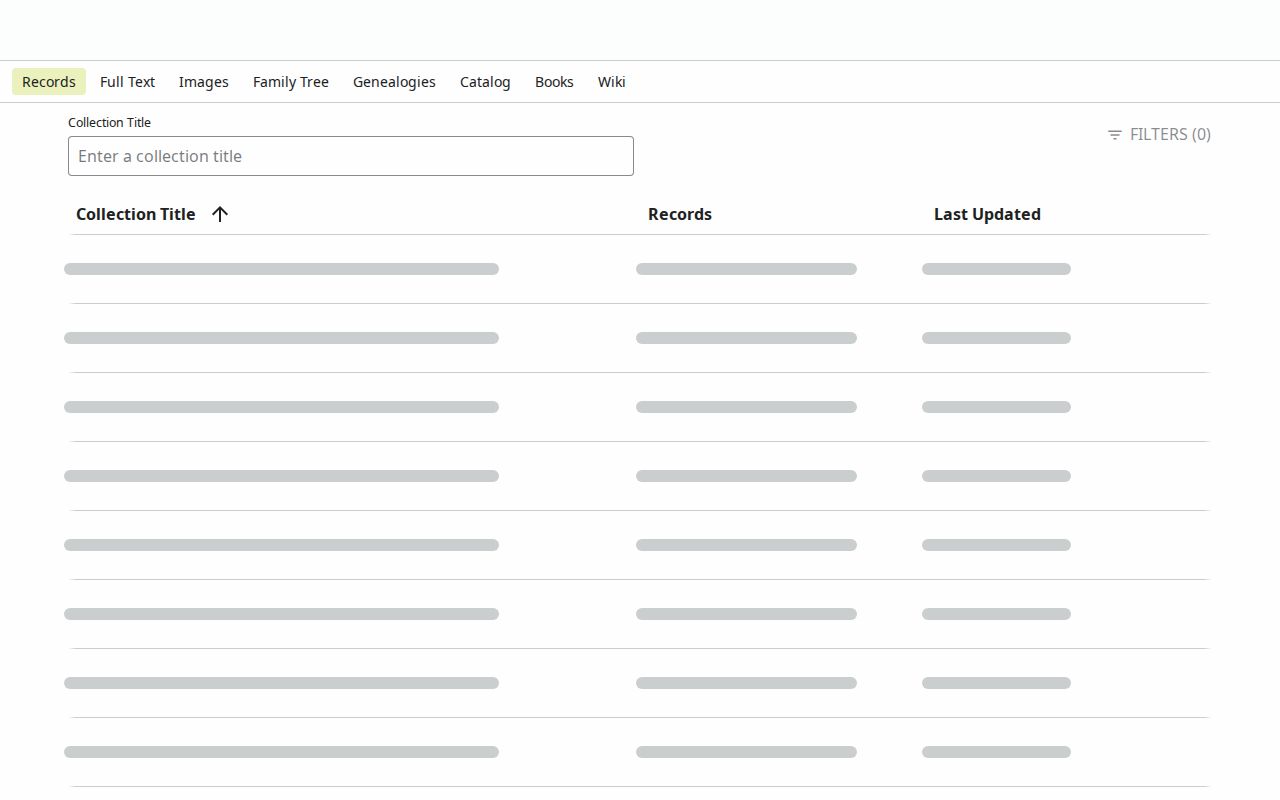Select the Family Tree tab
Viewport: 1280px width, 800px height.
click(291, 82)
